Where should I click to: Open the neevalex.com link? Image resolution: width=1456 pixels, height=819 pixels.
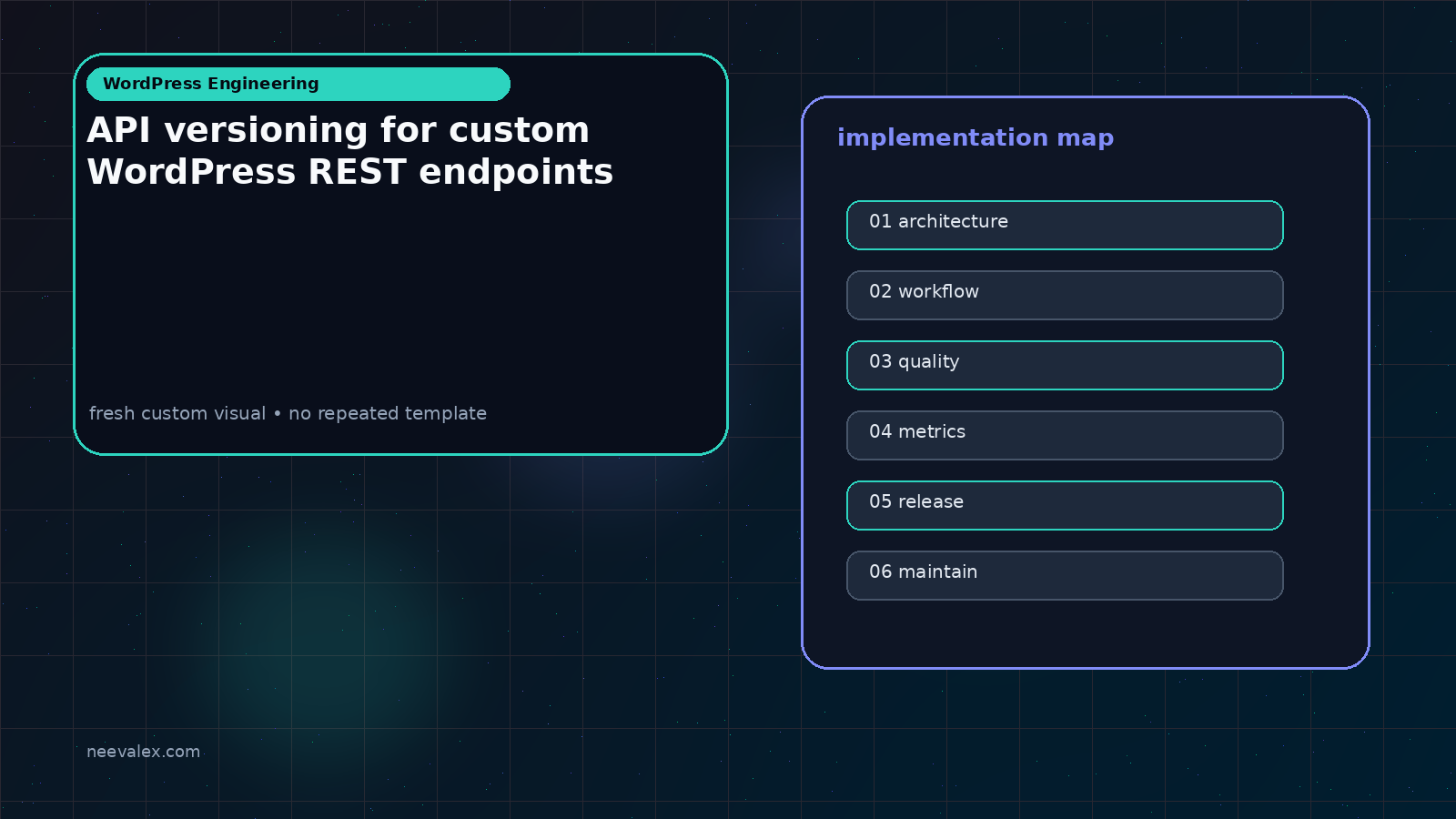[x=143, y=752]
